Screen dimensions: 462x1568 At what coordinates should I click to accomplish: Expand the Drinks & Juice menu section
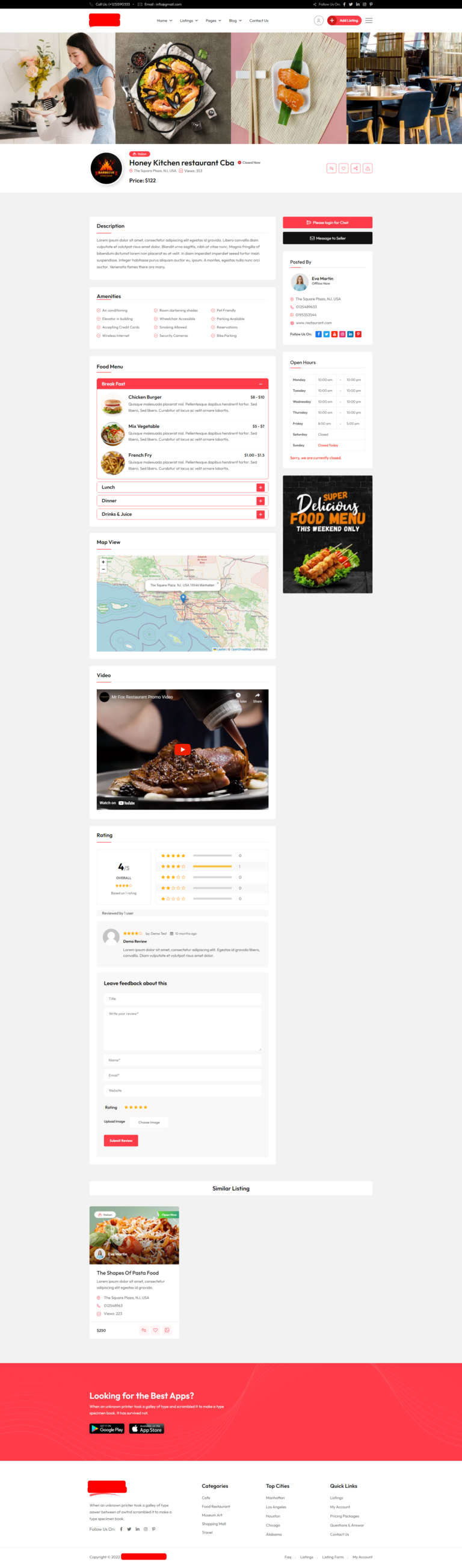tap(260, 515)
